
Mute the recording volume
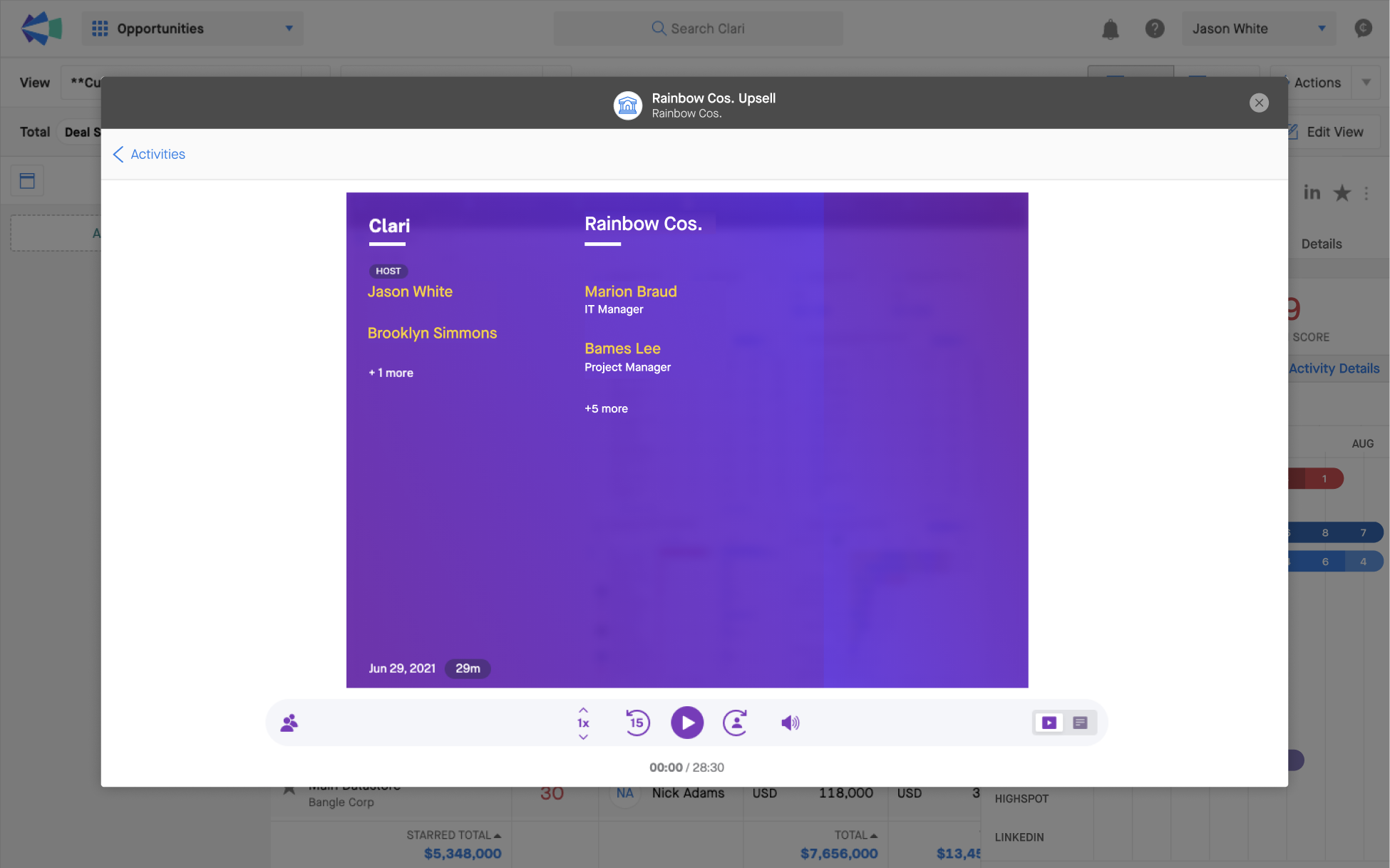tap(790, 723)
